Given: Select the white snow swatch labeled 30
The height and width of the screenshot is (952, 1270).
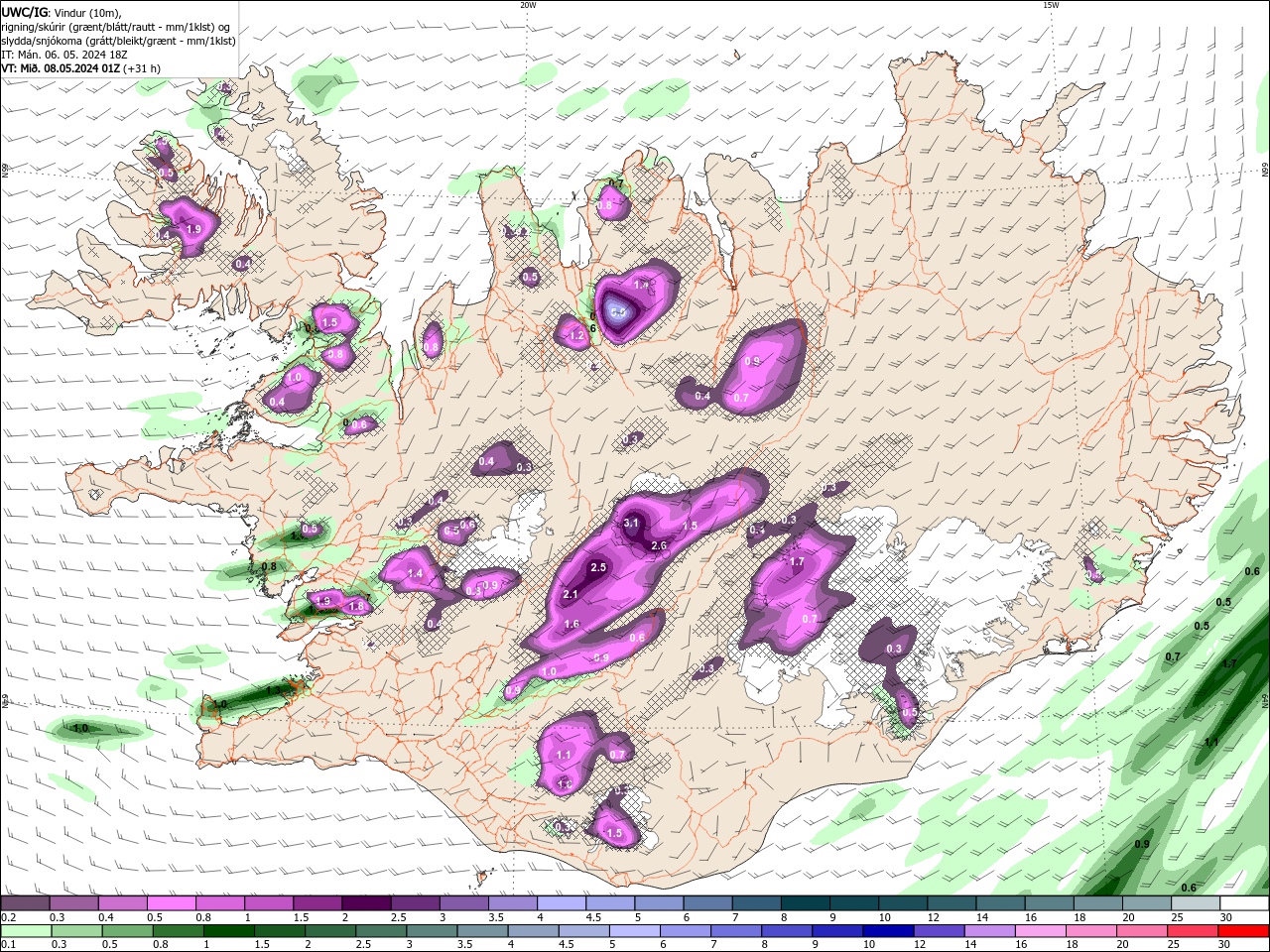Looking at the screenshot, I should click(x=1245, y=903).
